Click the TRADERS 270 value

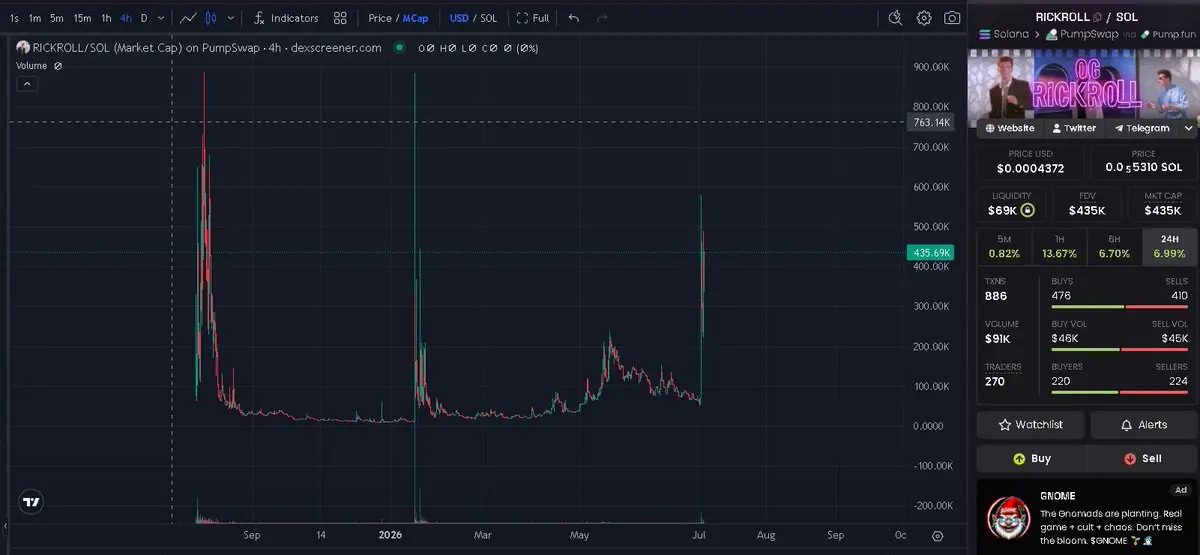coord(995,381)
